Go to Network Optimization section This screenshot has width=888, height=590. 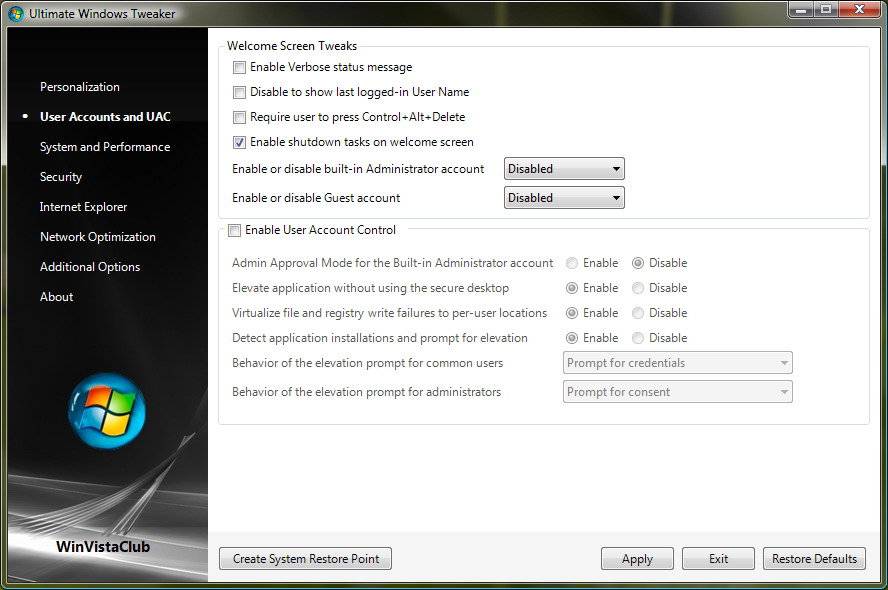pos(98,237)
